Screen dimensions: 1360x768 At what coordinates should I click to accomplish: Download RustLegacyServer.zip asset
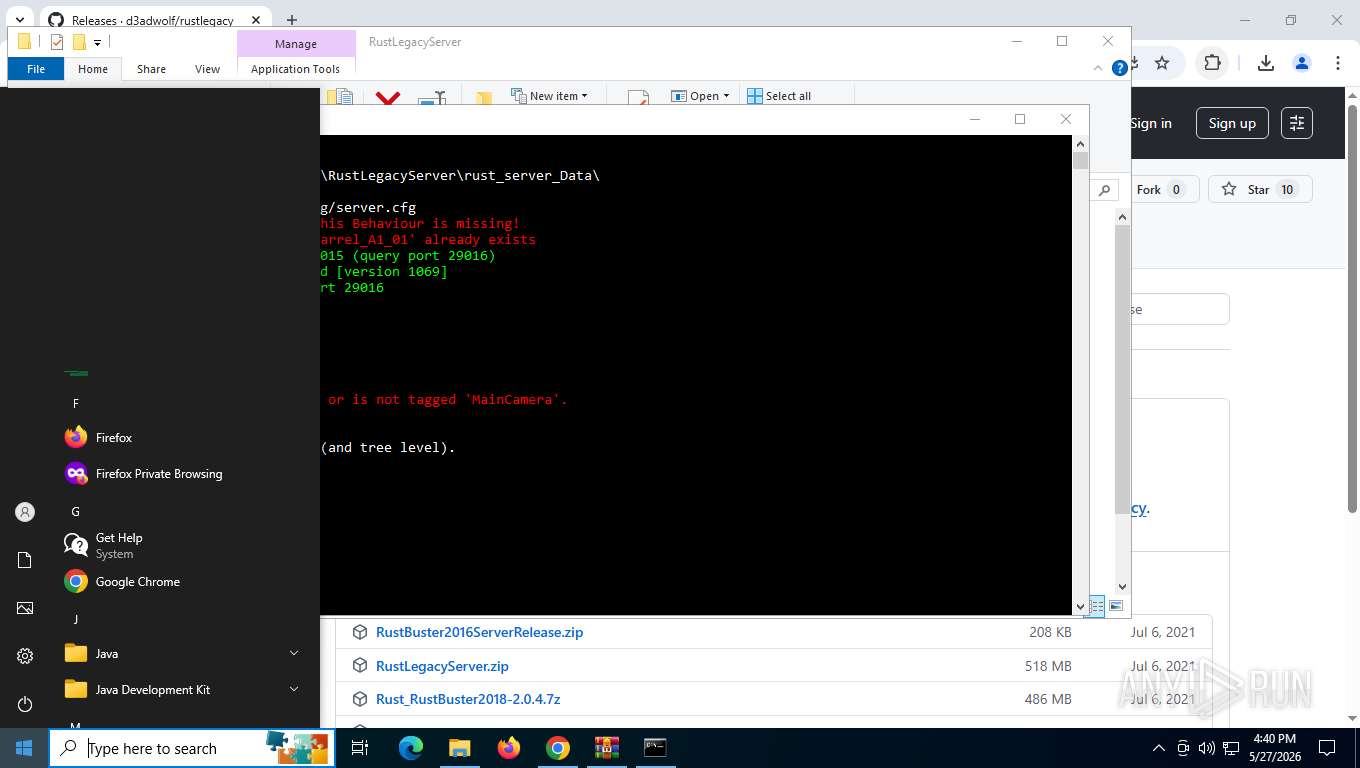tap(442, 666)
